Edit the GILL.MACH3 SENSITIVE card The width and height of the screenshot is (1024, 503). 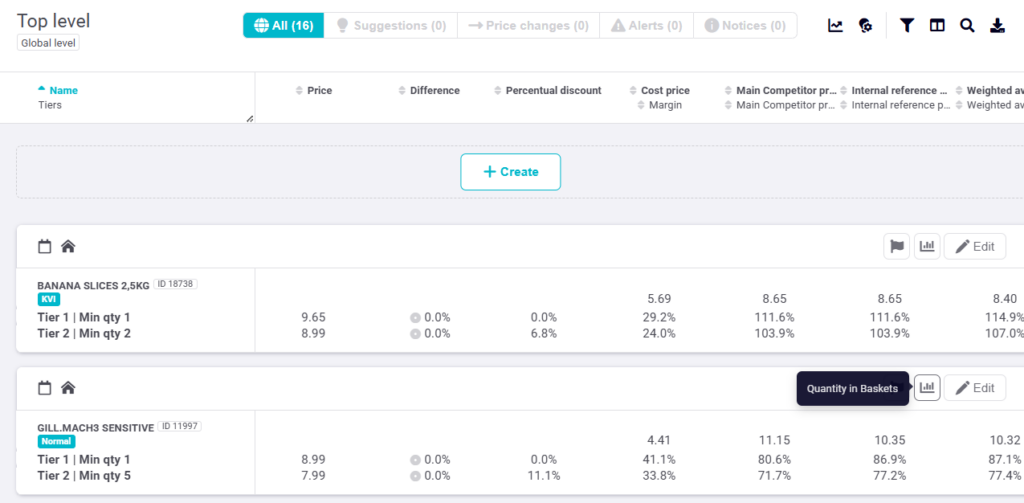click(x=975, y=388)
